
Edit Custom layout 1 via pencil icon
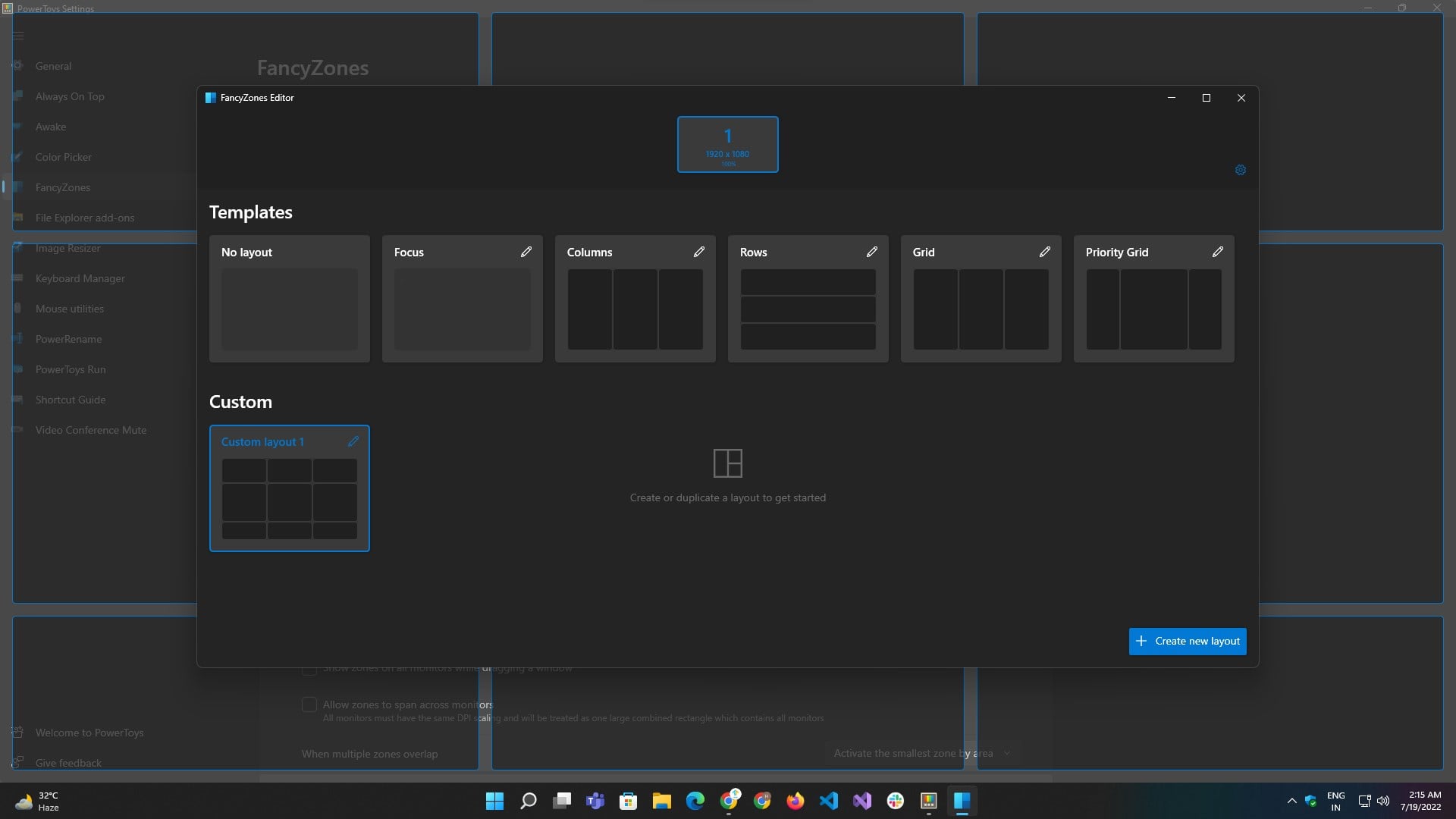(x=353, y=441)
